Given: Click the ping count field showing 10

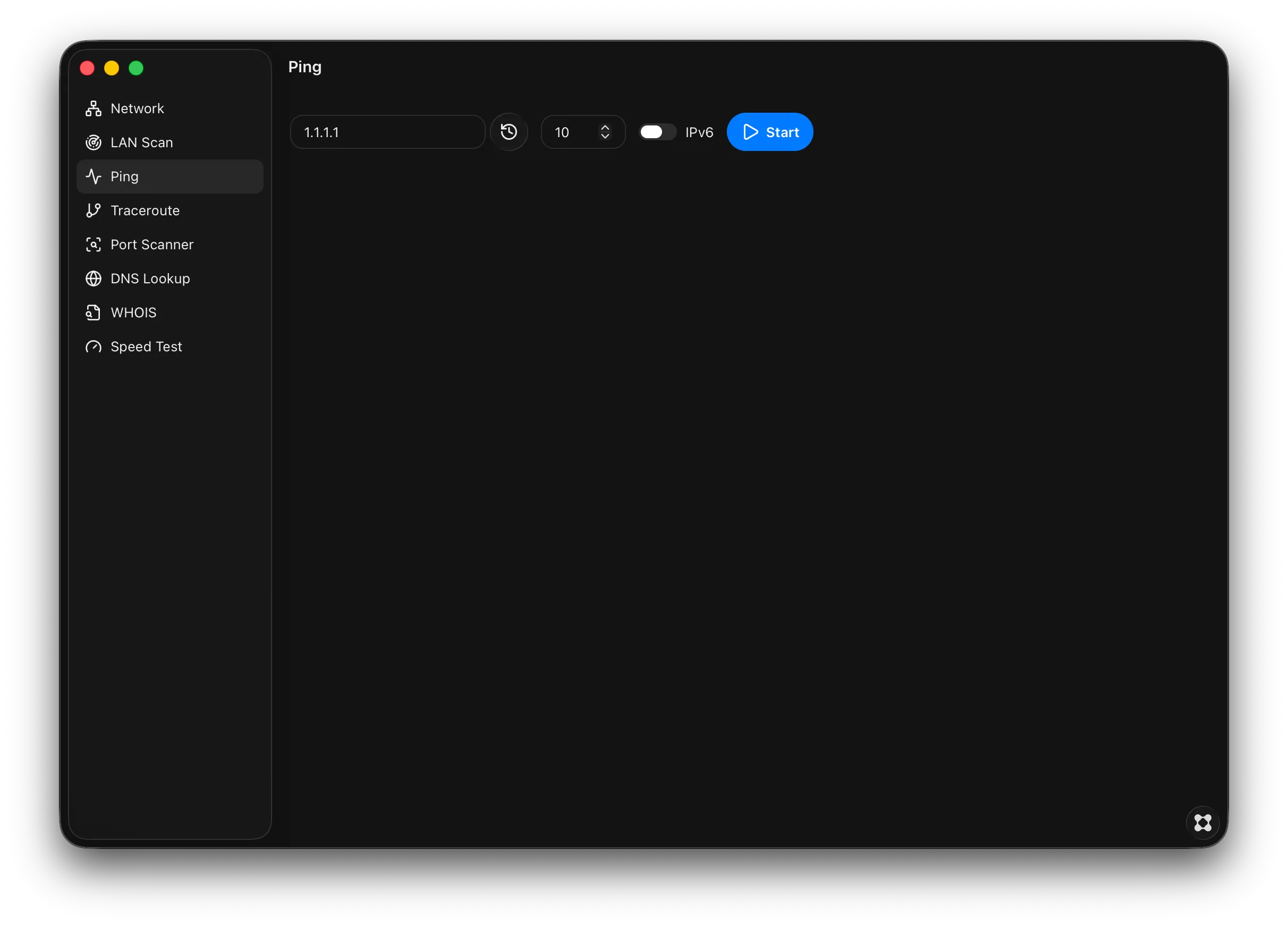Looking at the screenshot, I should point(583,132).
